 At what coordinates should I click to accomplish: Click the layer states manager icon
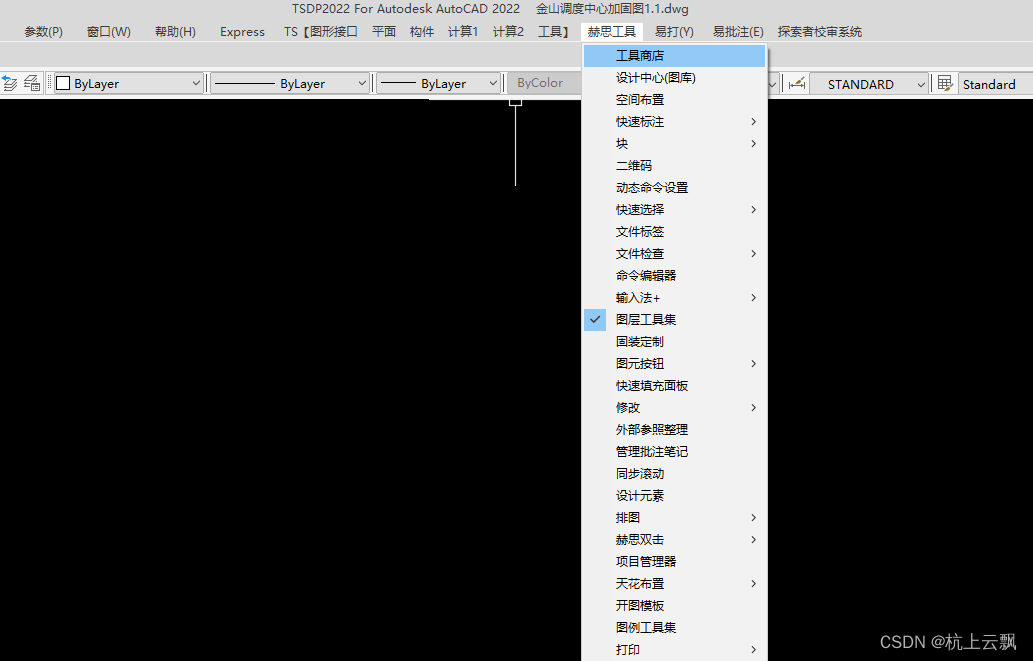[32, 84]
